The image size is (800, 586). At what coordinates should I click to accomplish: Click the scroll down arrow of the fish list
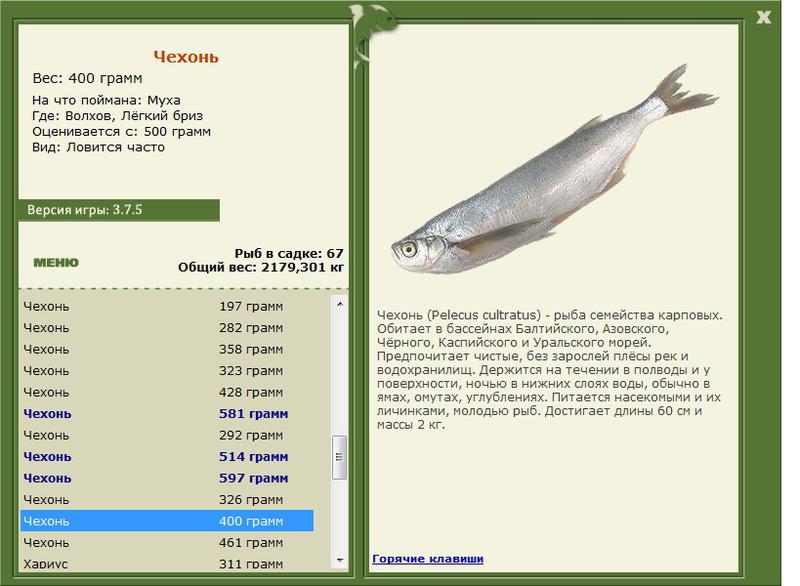(340, 560)
